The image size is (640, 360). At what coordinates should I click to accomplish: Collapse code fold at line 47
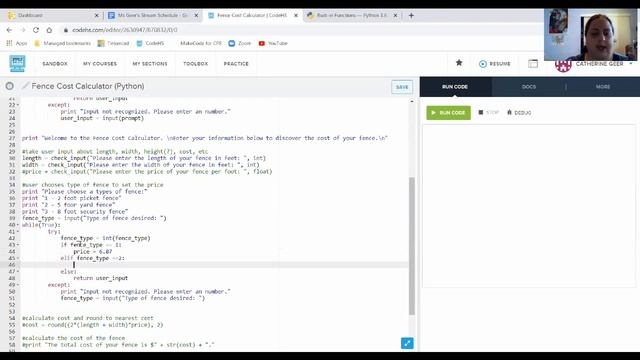tap(18, 271)
